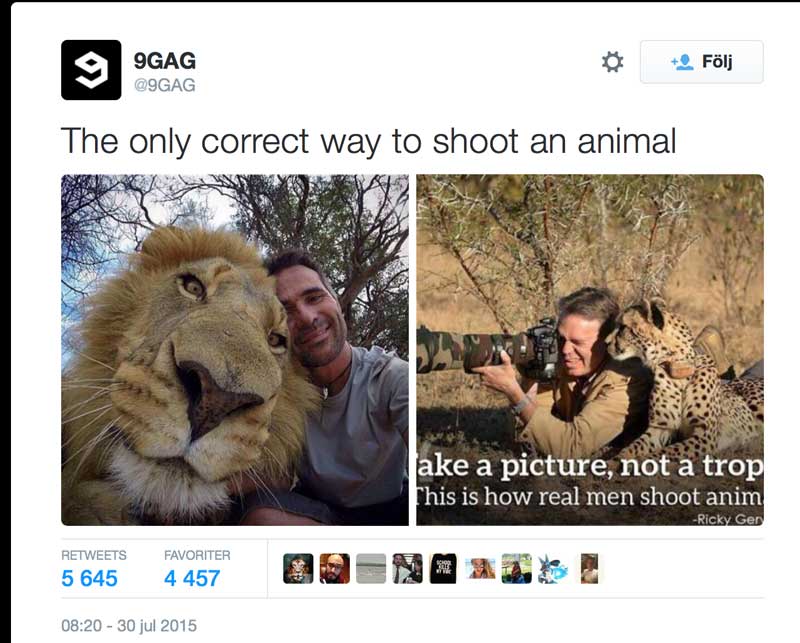The height and width of the screenshot is (643, 800).
Task: Open the lion selfie photo
Action: [235, 350]
